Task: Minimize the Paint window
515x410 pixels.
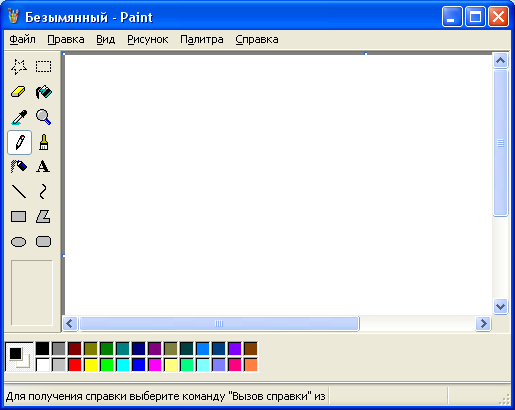Action: point(452,16)
